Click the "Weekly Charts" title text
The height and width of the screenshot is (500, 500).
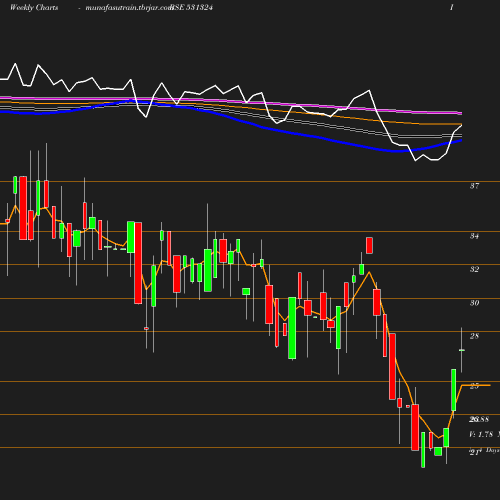click(34, 8)
